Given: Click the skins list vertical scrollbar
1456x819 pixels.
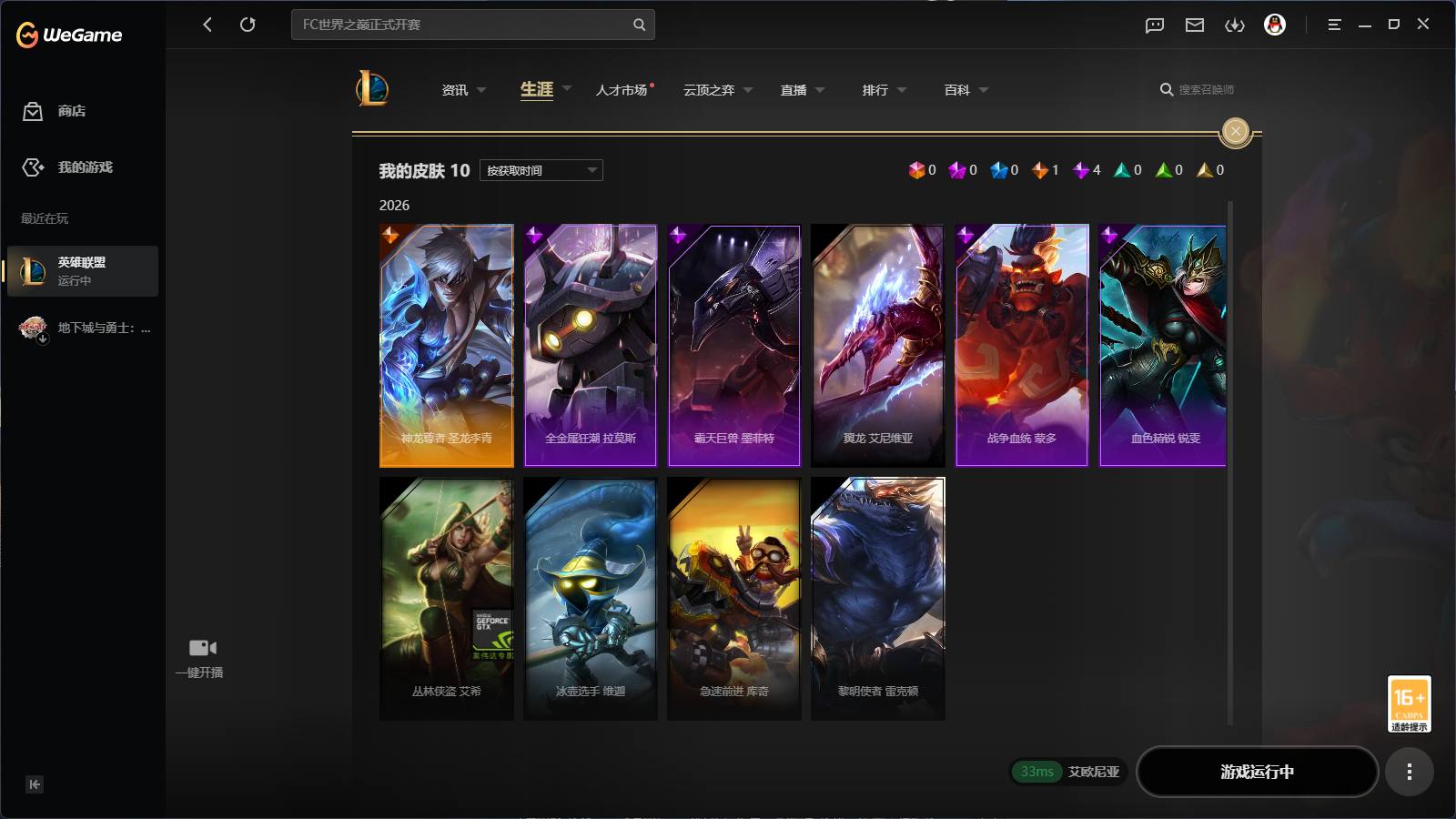Looking at the screenshot, I should (1230, 463).
